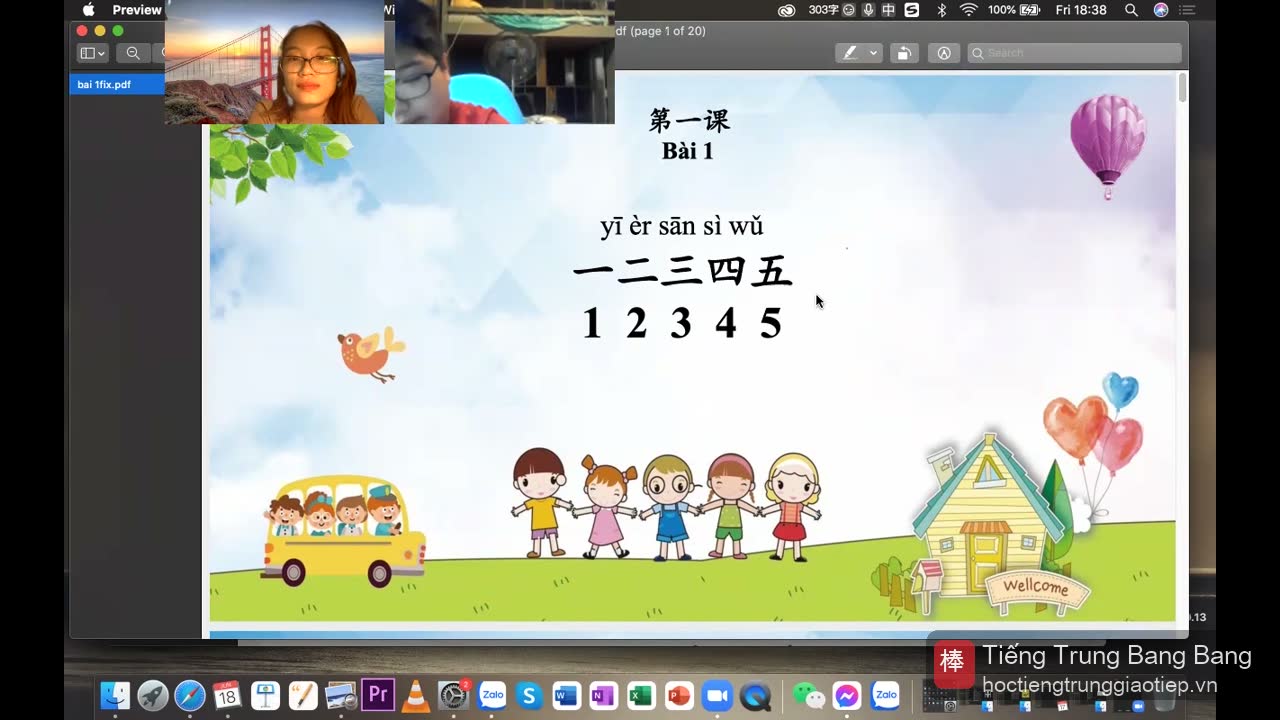Open Launchpad in the Dock
Image resolution: width=1280 pixels, height=720 pixels.
(153, 695)
